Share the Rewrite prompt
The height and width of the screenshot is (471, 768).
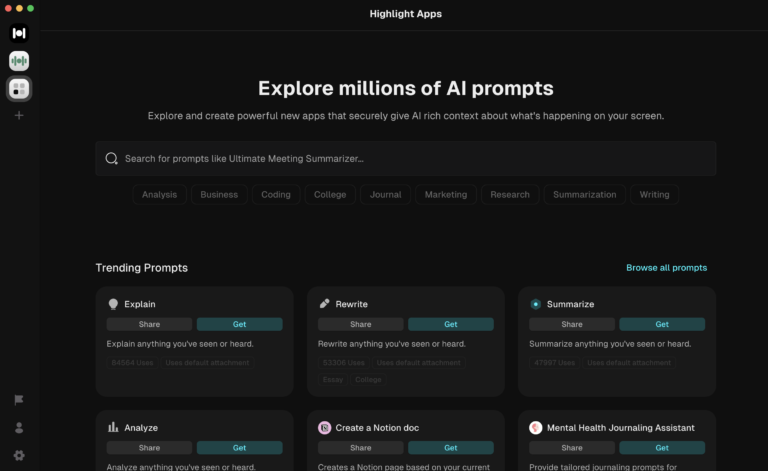click(x=361, y=324)
